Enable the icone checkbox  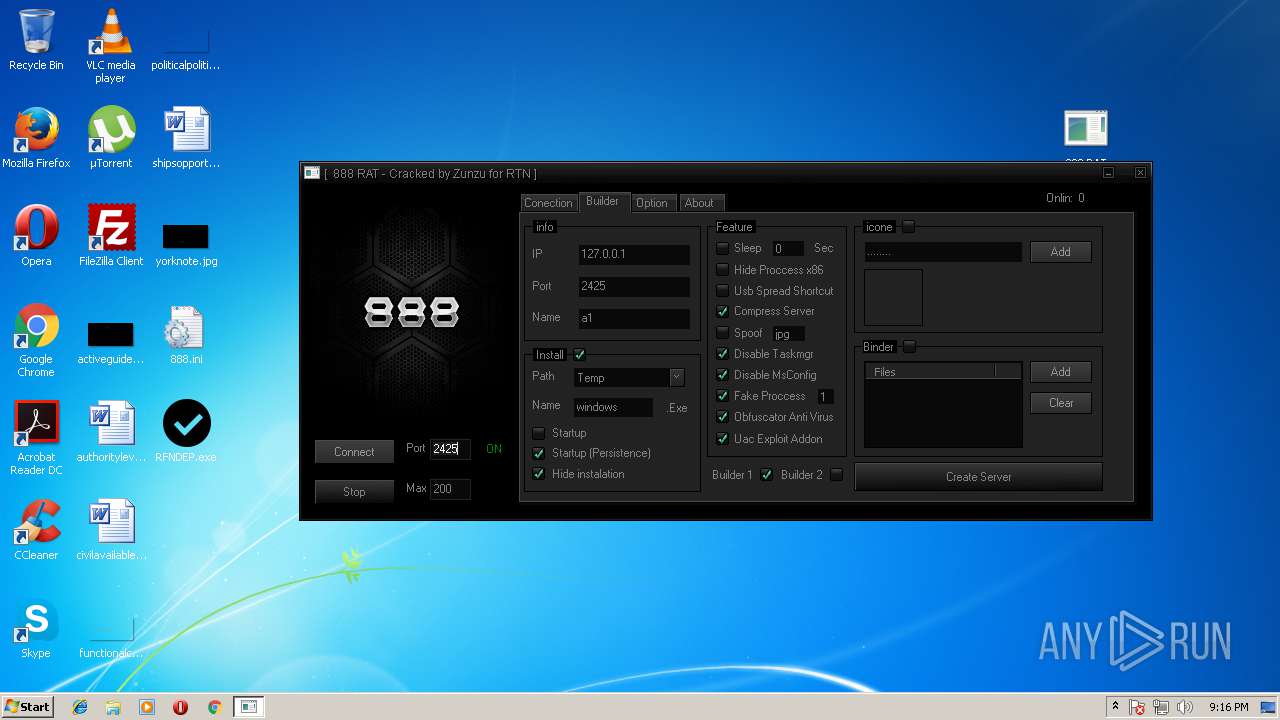(x=908, y=227)
